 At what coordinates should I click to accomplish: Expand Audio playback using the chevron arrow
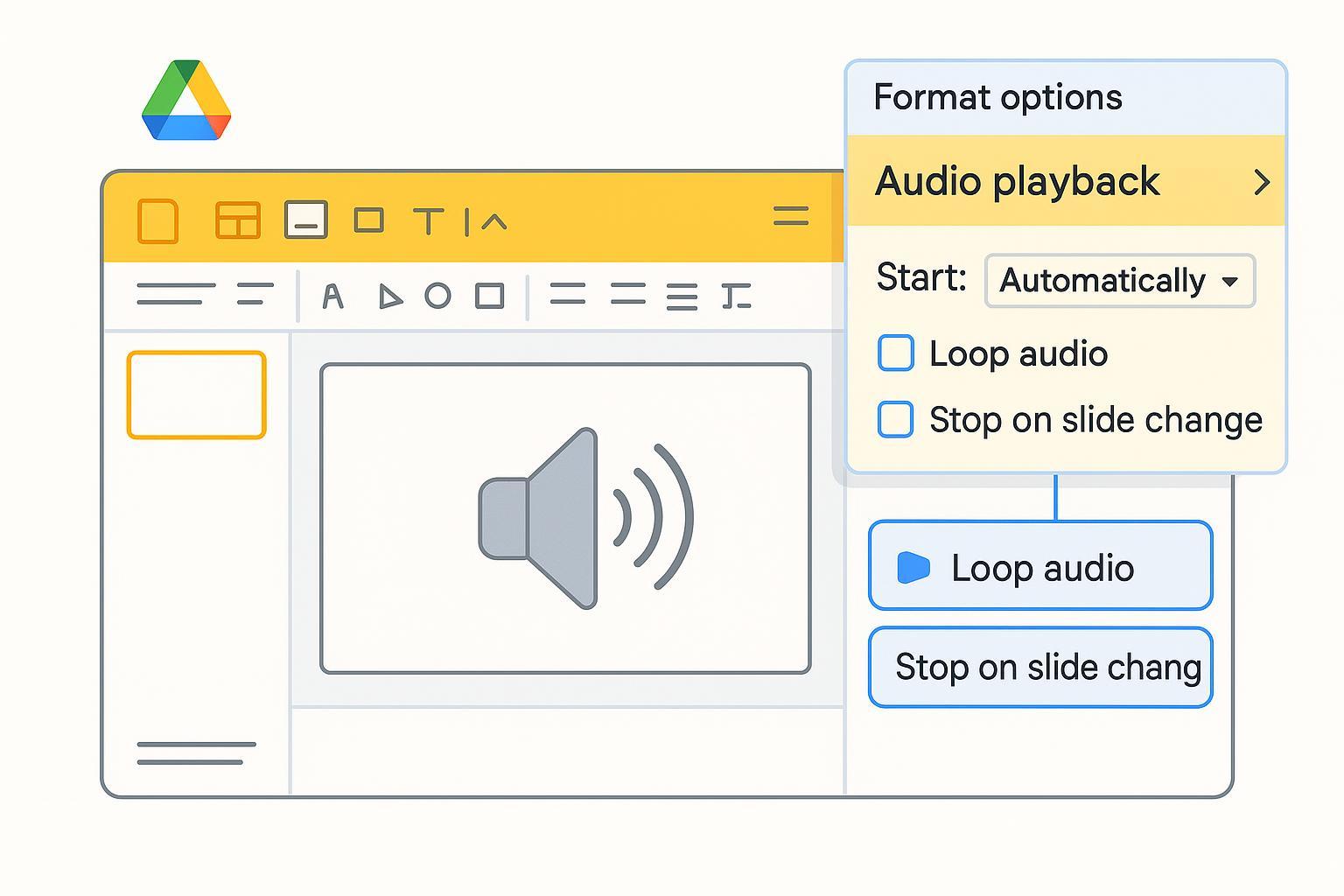coord(1261,182)
